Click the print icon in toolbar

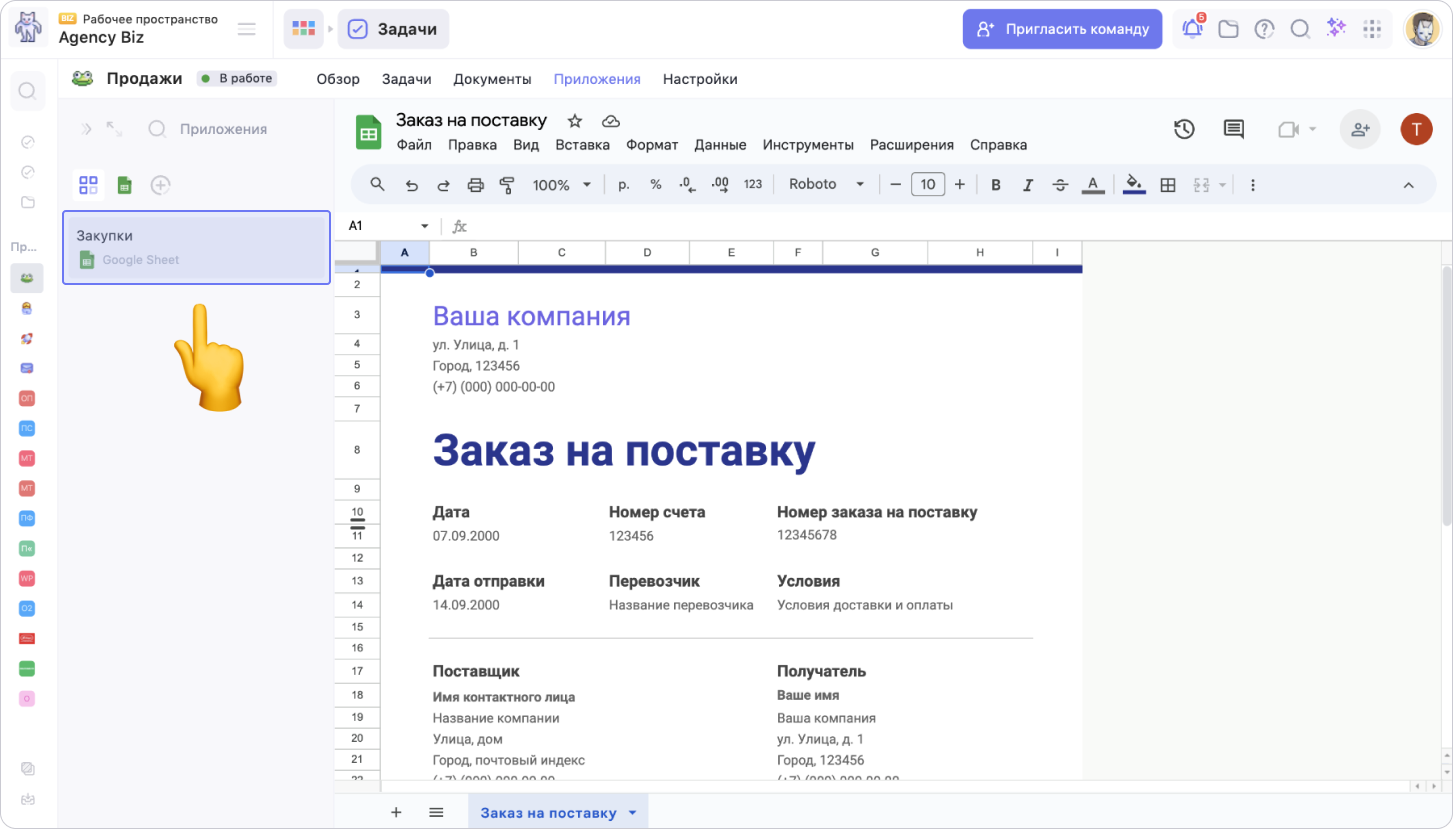click(476, 185)
